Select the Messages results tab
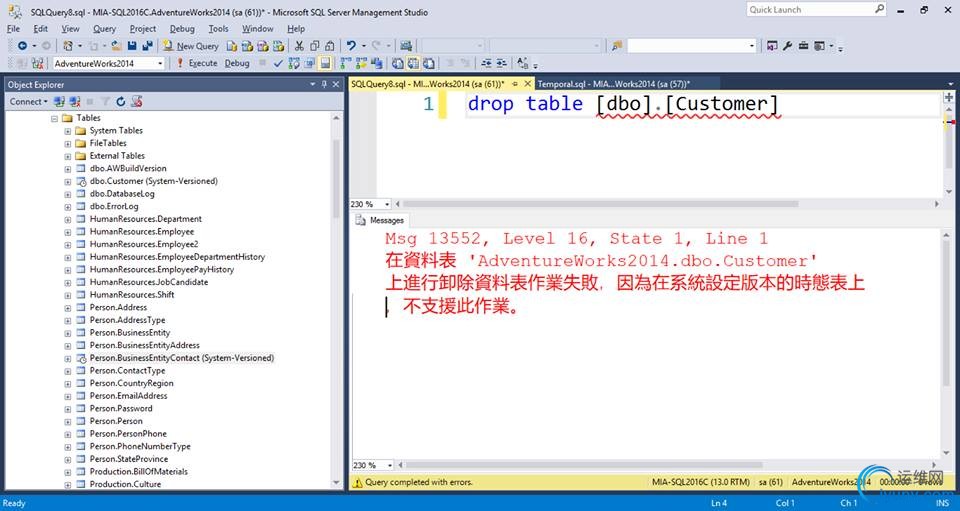Viewport: 960px width, 511px height. point(380,220)
